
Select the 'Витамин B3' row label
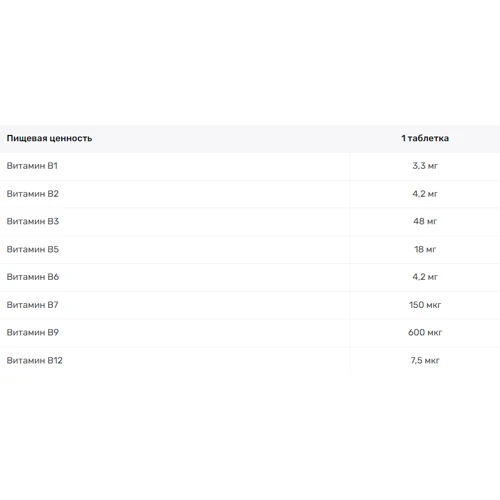point(33,221)
